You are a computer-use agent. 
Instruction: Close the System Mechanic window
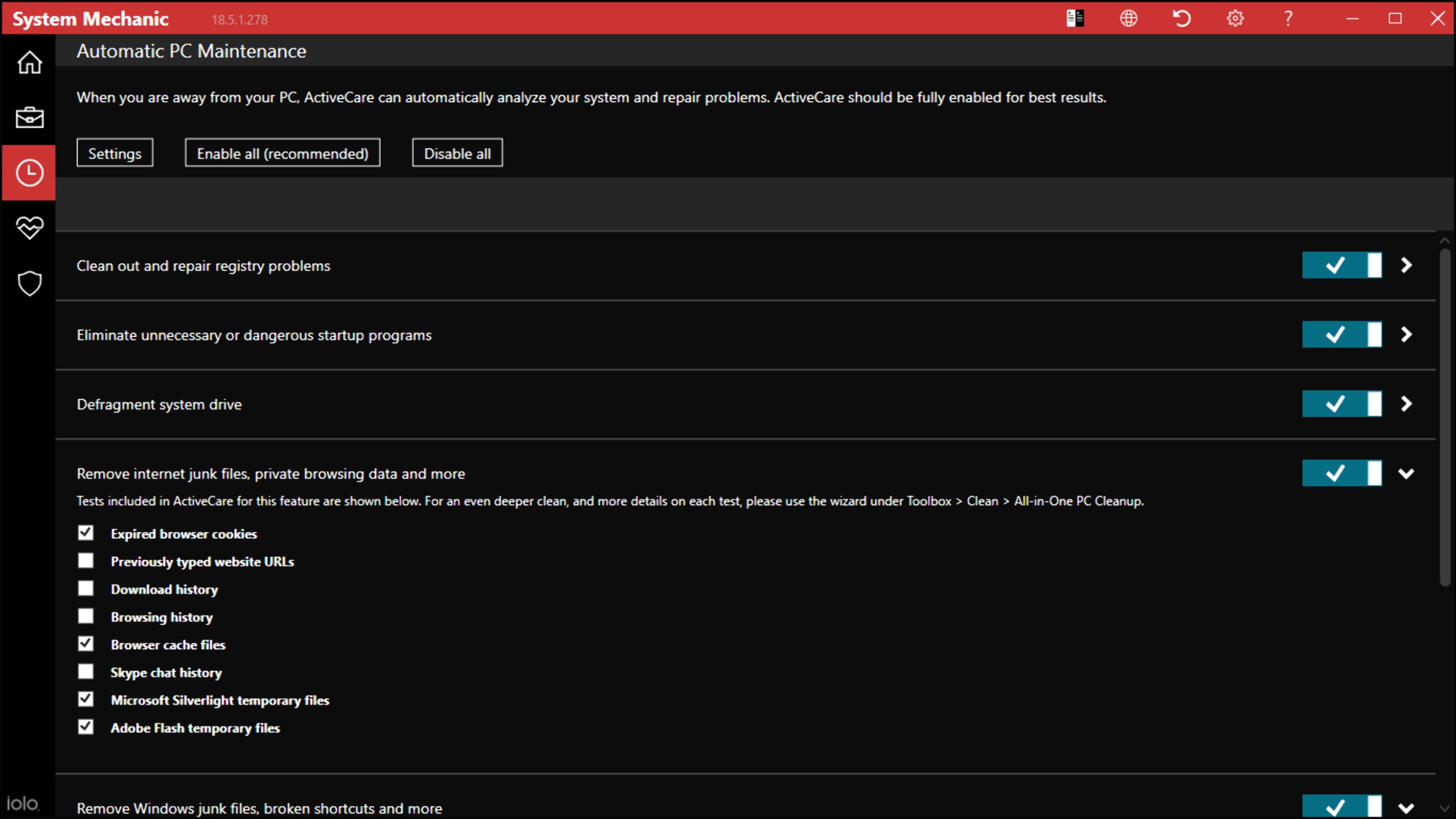(x=1438, y=19)
